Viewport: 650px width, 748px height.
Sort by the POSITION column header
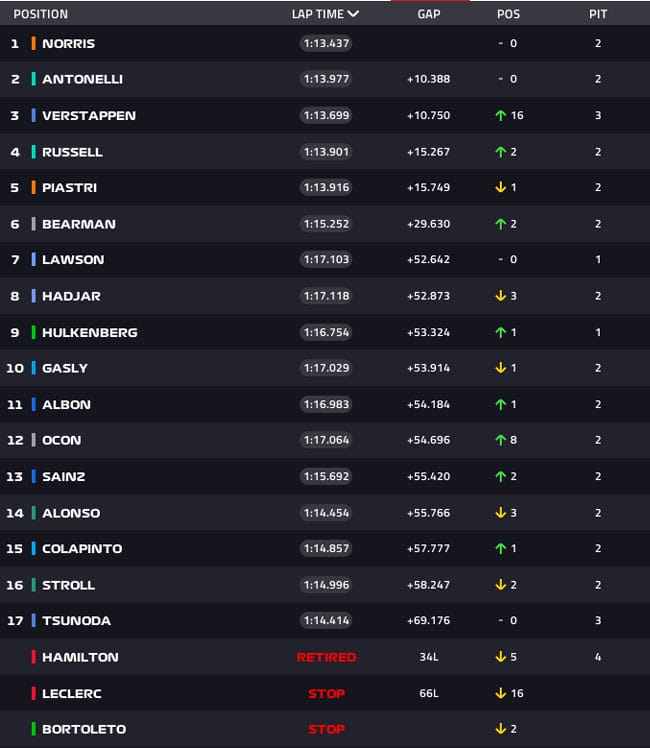point(41,14)
